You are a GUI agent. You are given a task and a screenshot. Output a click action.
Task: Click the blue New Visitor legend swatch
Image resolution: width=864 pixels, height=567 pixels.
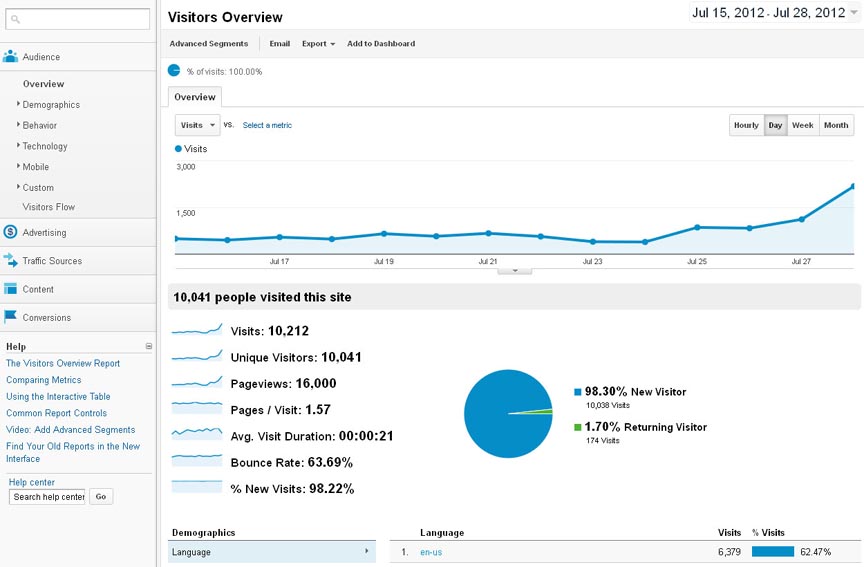click(577, 392)
